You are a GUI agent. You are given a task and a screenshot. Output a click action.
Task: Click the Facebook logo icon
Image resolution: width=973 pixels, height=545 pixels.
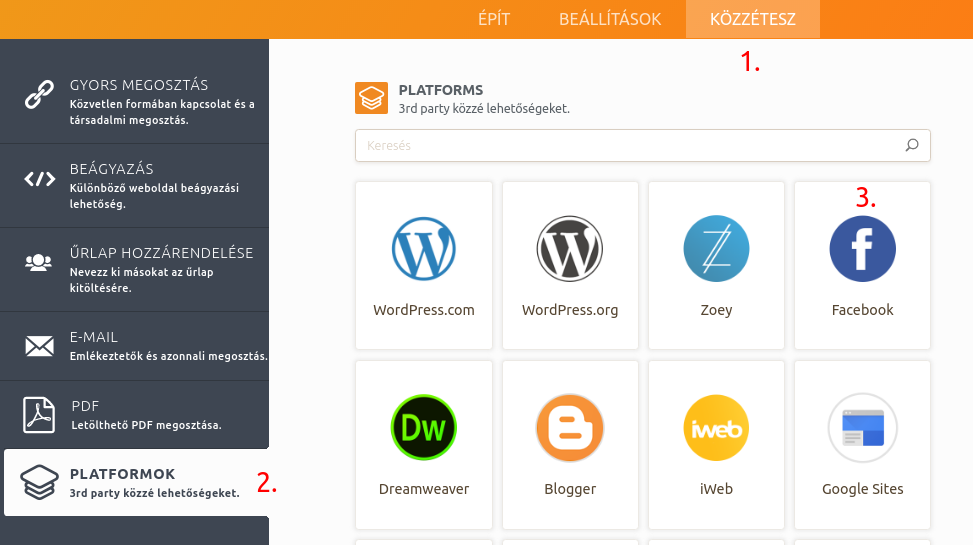(862, 249)
